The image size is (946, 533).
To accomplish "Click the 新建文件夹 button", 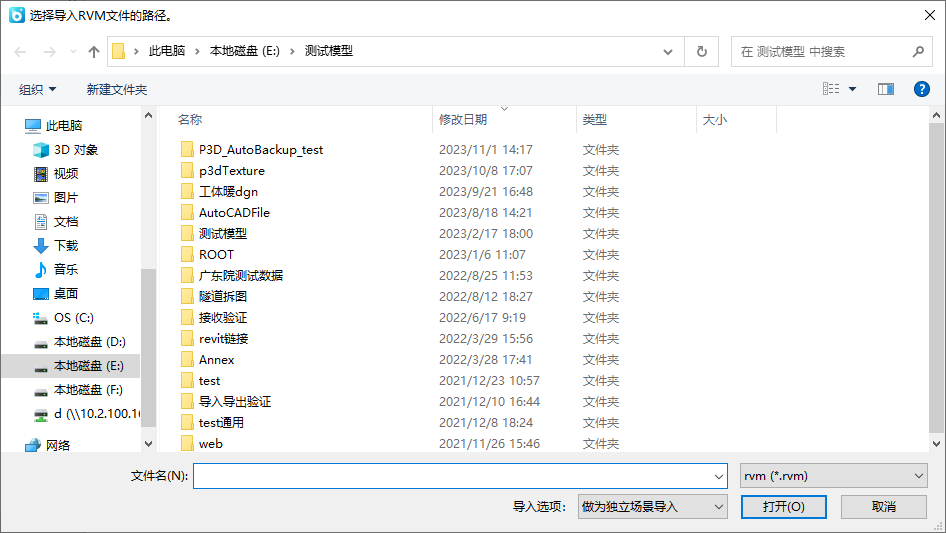I will coord(116,89).
